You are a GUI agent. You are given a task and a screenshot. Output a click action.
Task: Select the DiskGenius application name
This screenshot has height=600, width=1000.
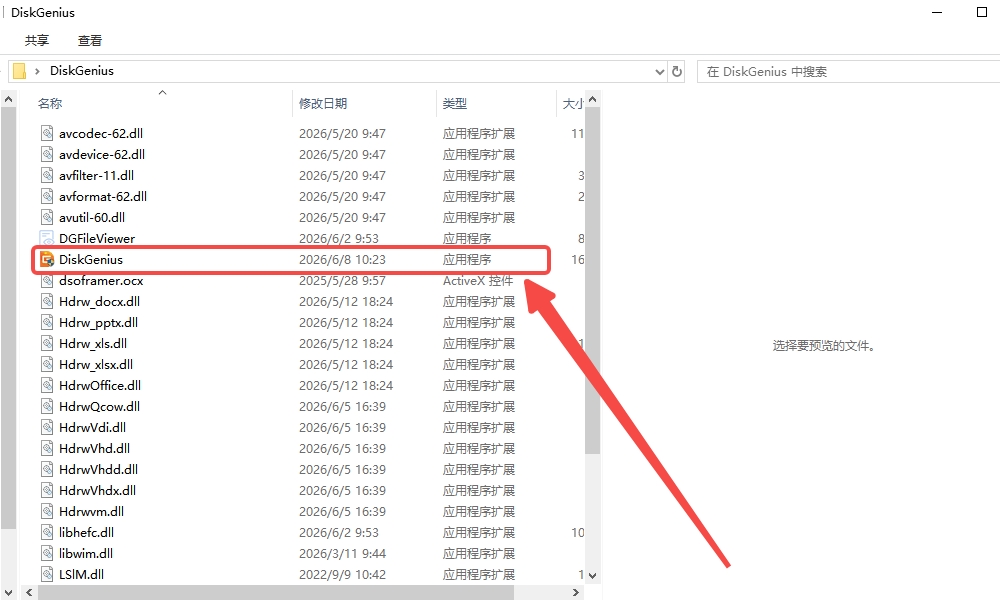pyautogui.click(x=91, y=260)
